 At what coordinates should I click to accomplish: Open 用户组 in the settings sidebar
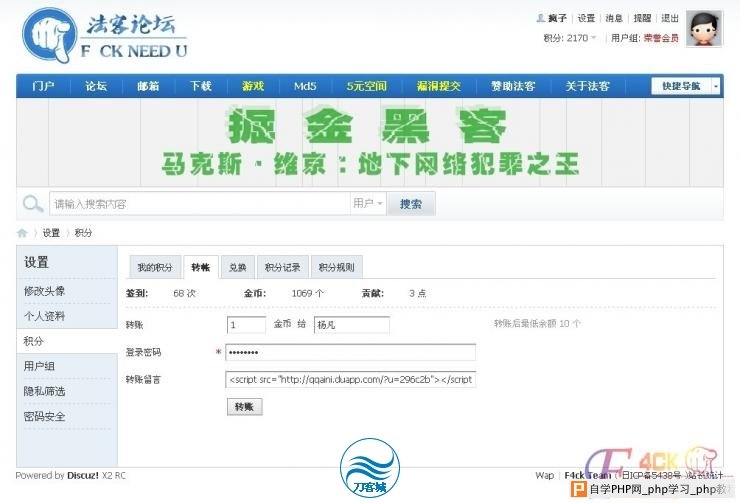(x=39, y=366)
